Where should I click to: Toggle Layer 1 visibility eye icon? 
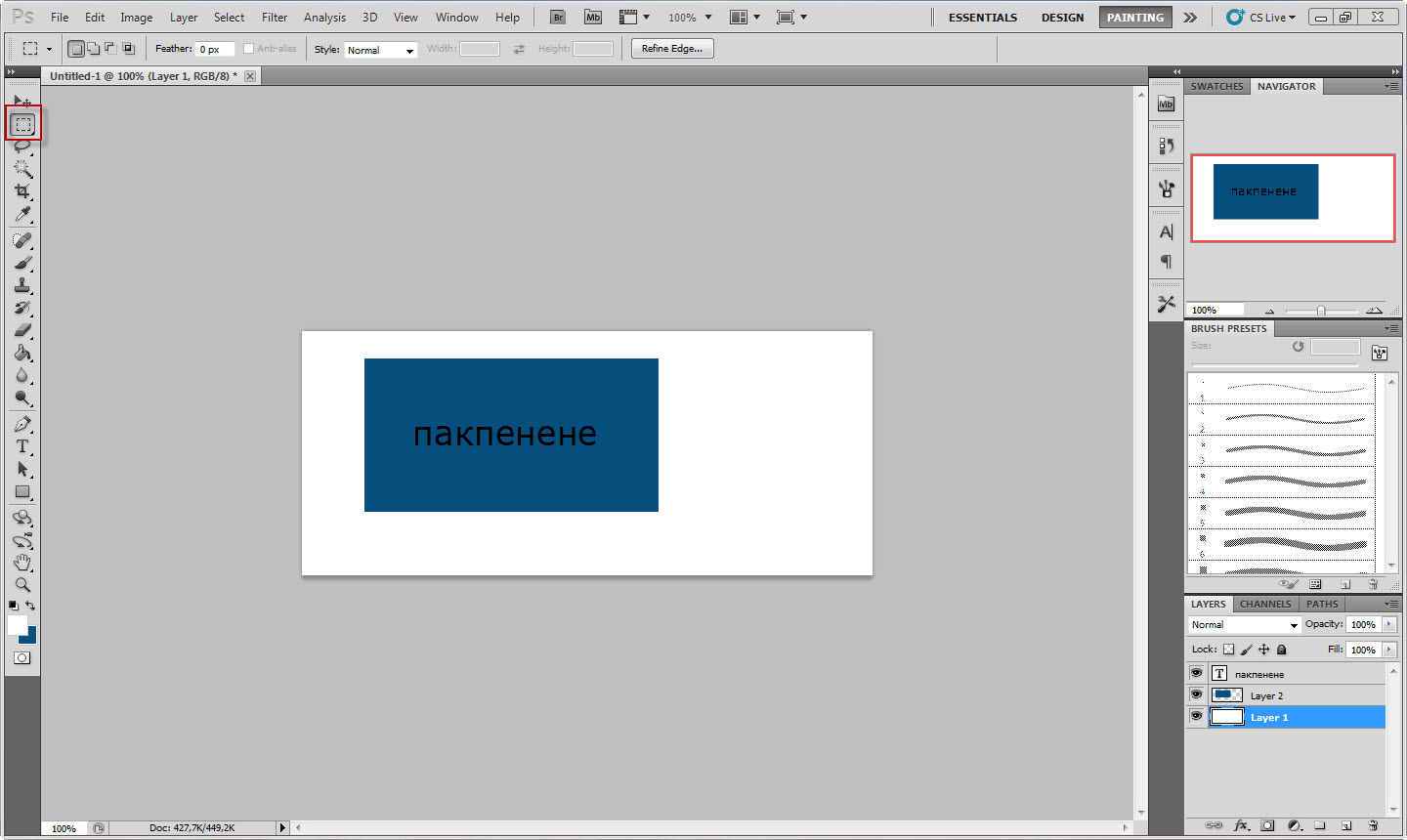click(x=1196, y=716)
